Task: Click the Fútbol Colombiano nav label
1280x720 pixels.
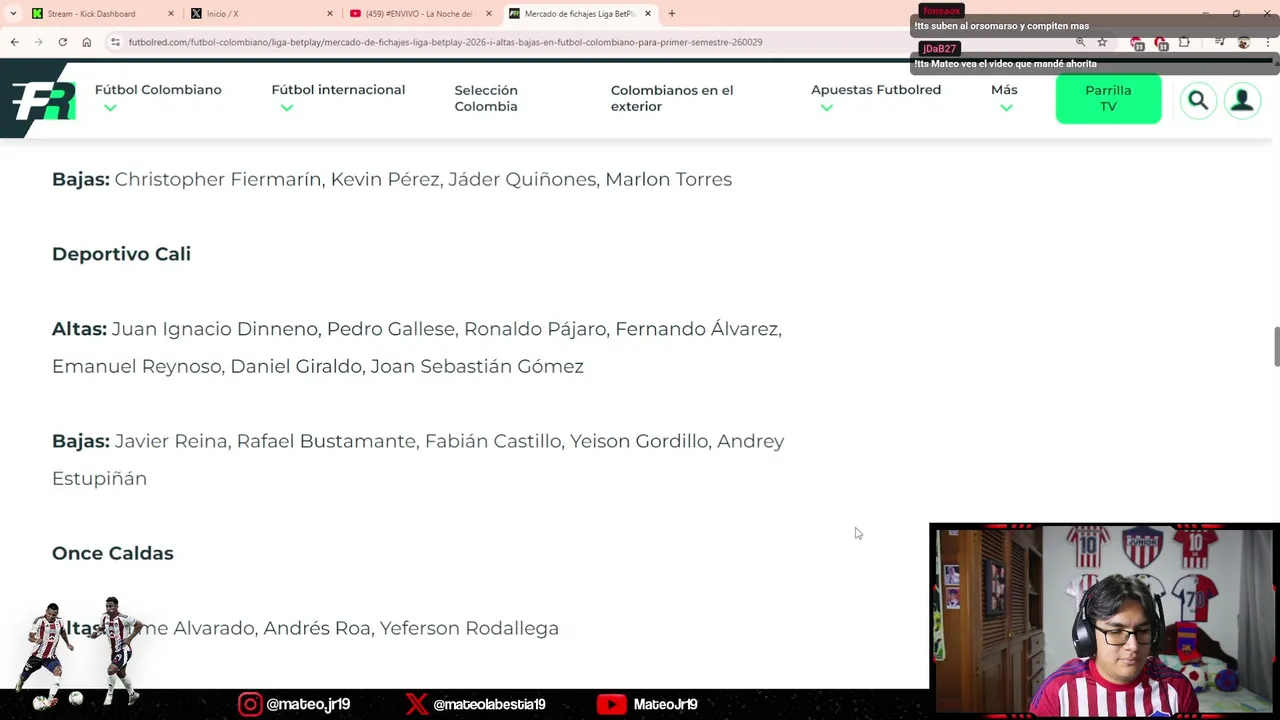Action: point(158,89)
